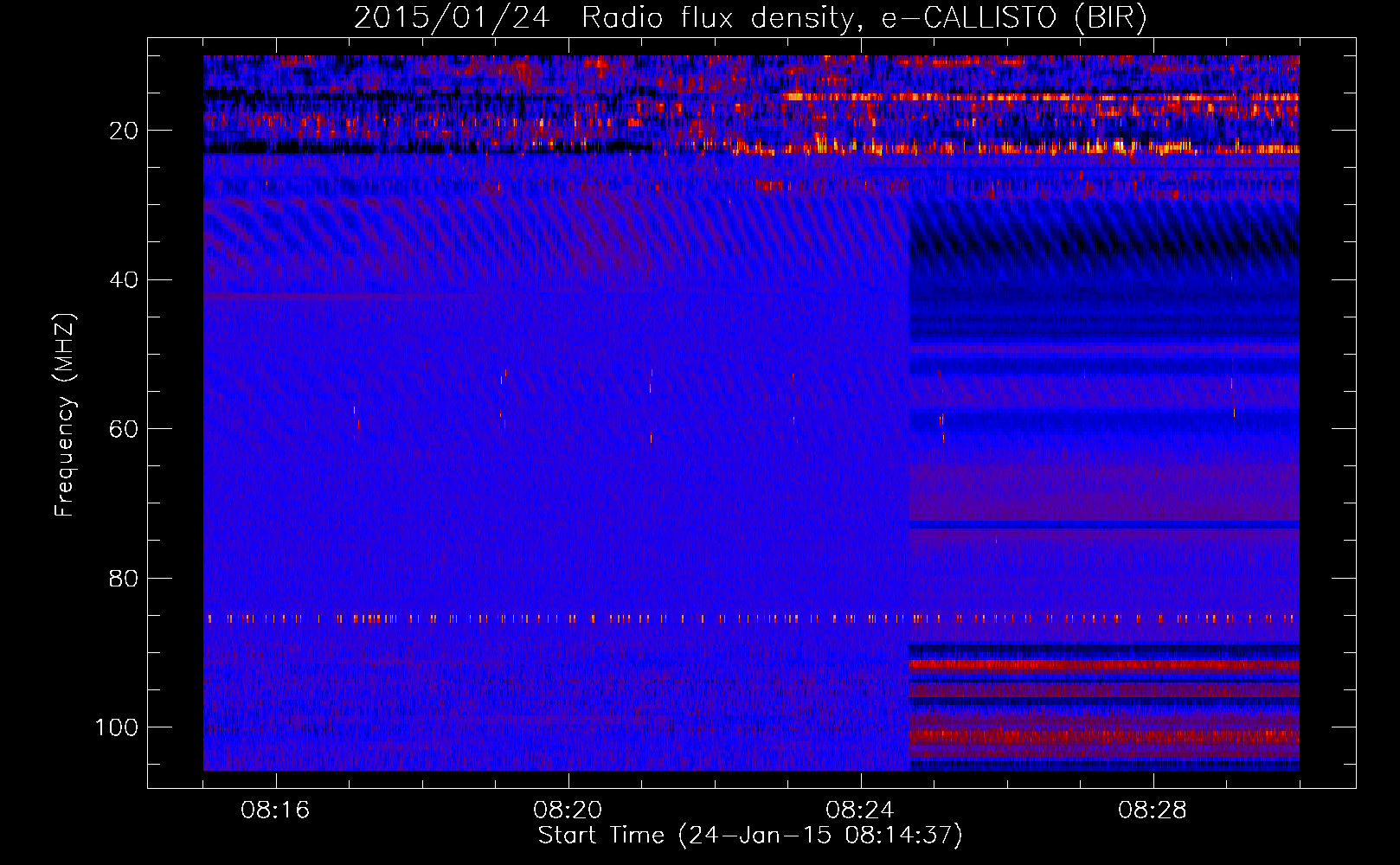Click the 08:28 time tick label
This screenshot has height=865, width=1400.
point(1153,811)
